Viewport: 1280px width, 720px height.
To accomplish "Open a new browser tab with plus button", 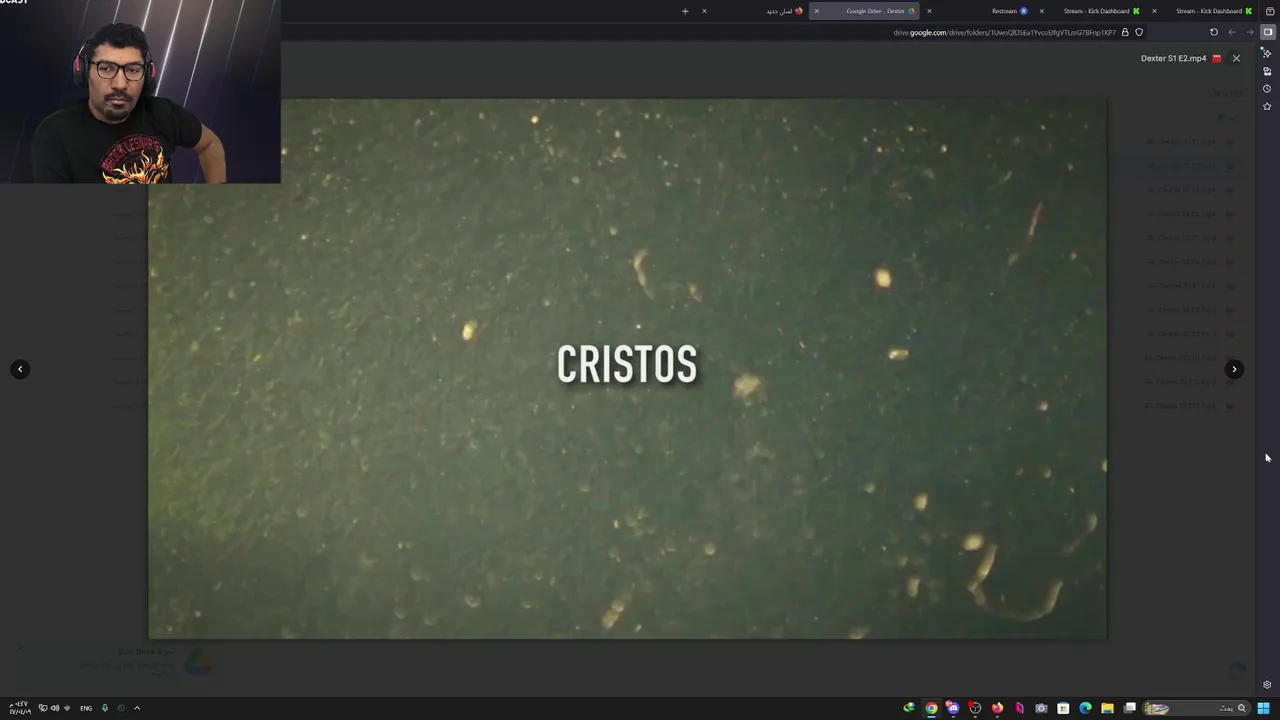I will [x=685, y=11].
